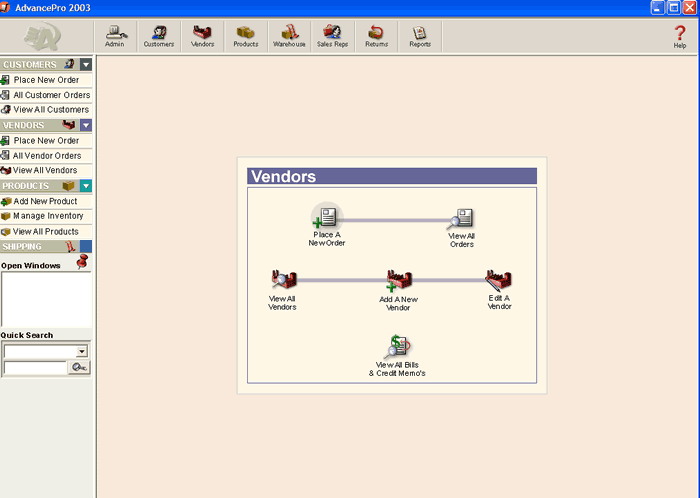Close the AdvancePro 2003 window
Image resolution: width=700 pixels, height=498 pixels.
click(x=690, y=8)
